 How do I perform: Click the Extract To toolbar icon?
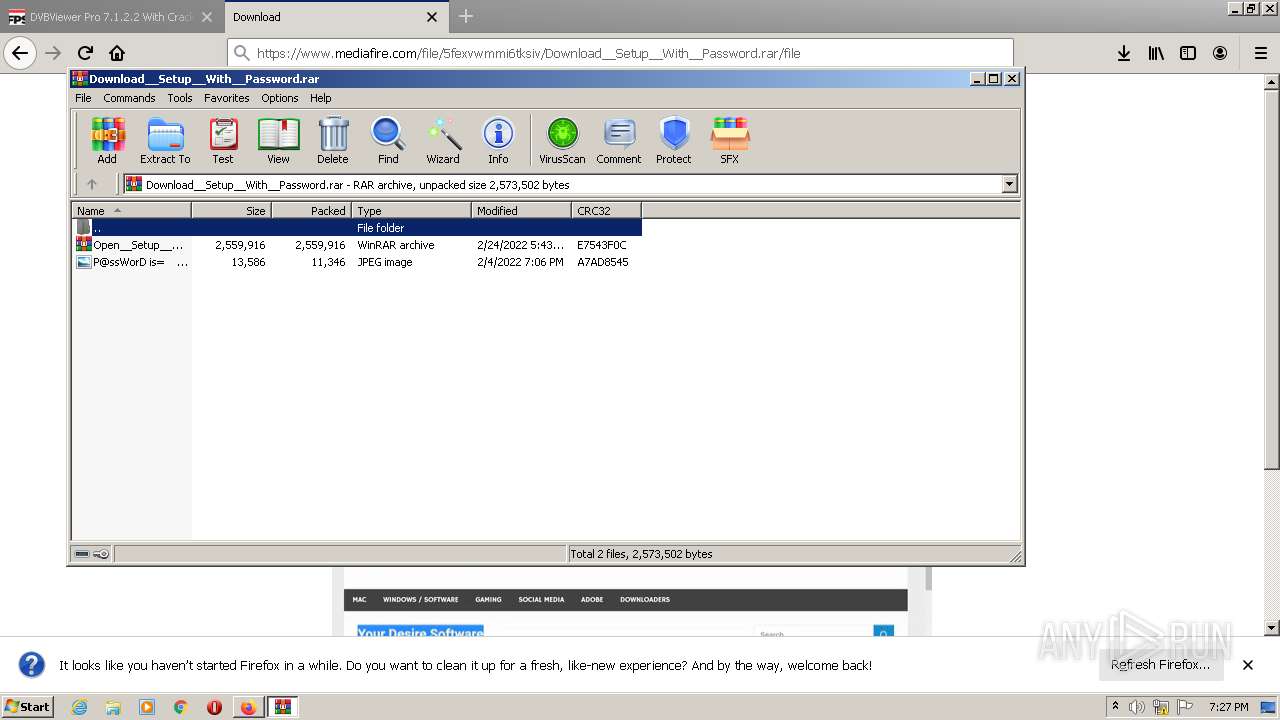[x=165, y=140]
